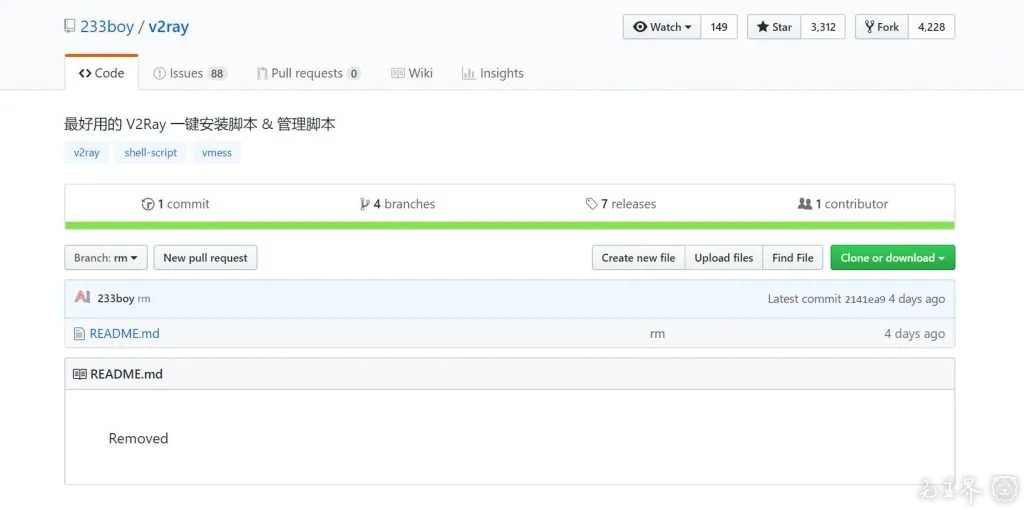Open the Pull requests tab
This screenshot has width=1024, height=510.
[x=308, y=73]
